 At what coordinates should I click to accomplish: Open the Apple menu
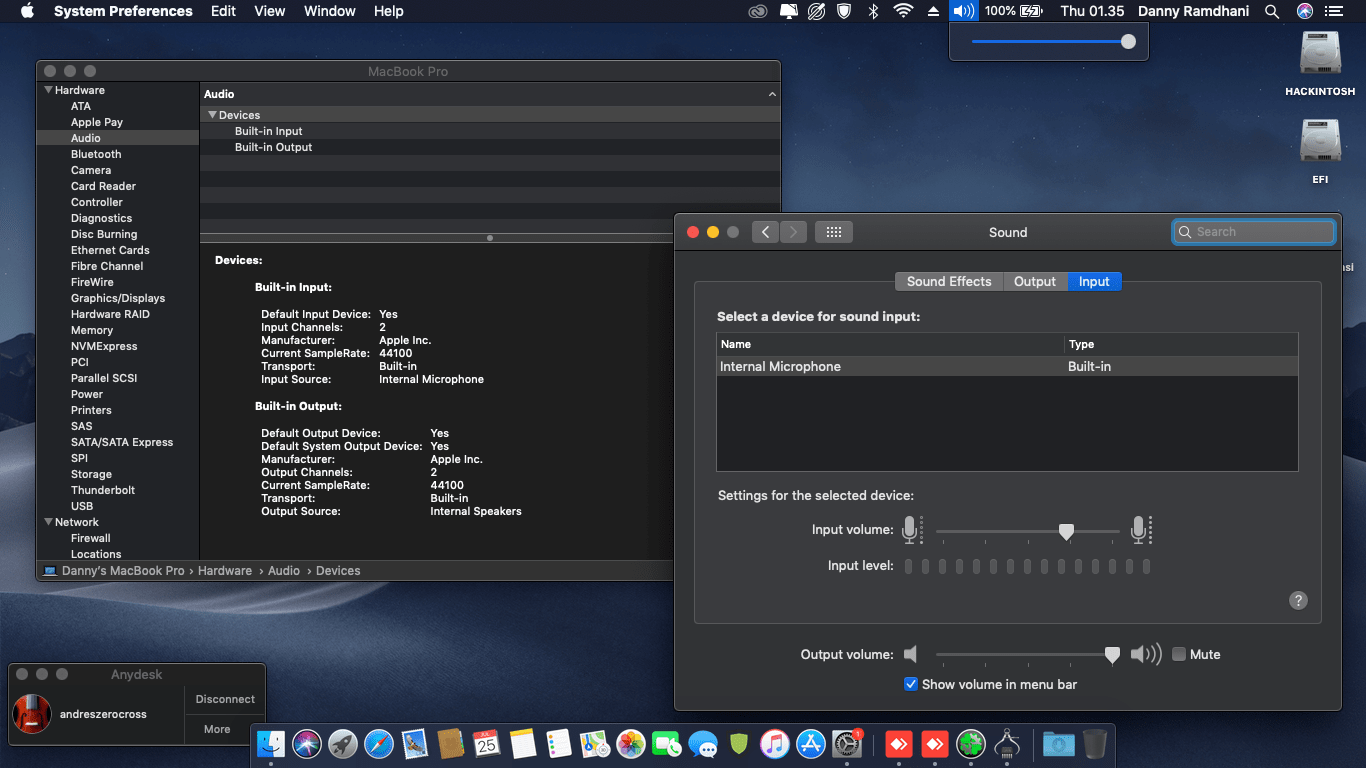27,11
